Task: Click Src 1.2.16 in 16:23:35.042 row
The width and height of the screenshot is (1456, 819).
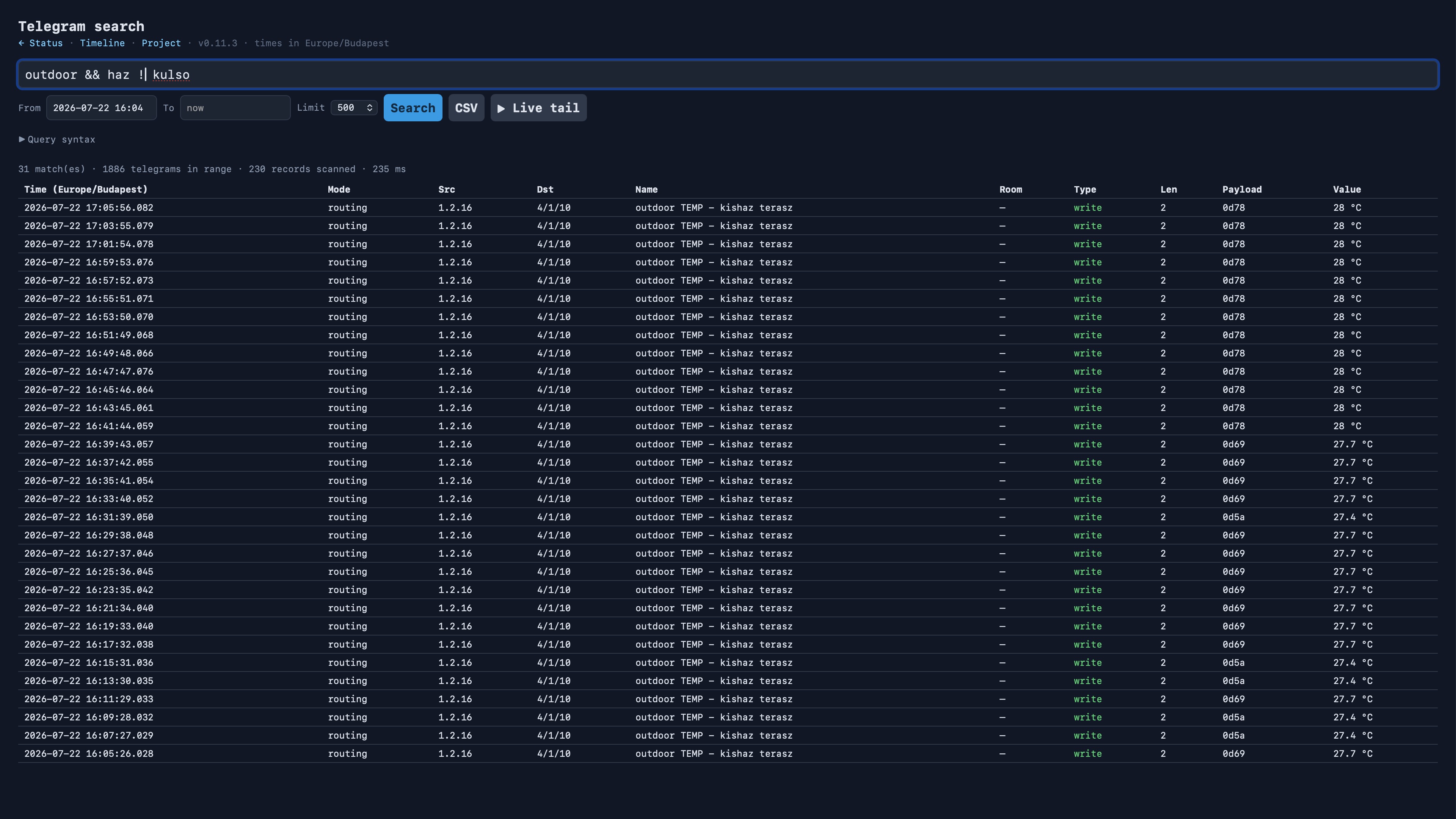Action: pos(455,590)
